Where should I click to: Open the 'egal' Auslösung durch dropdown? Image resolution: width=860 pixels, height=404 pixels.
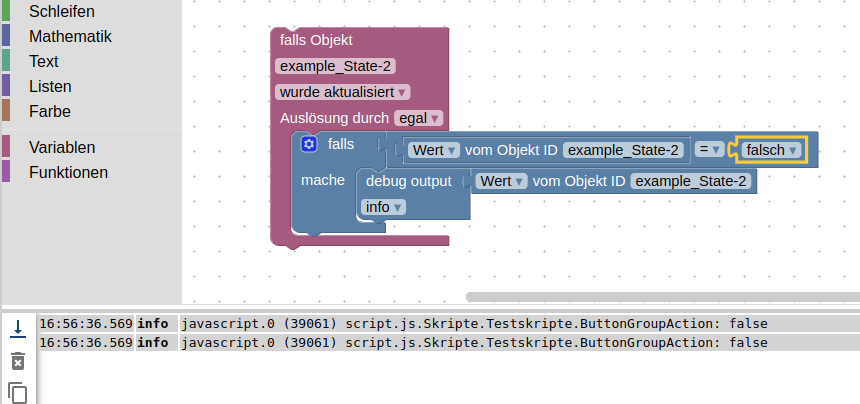coord(418,118)
